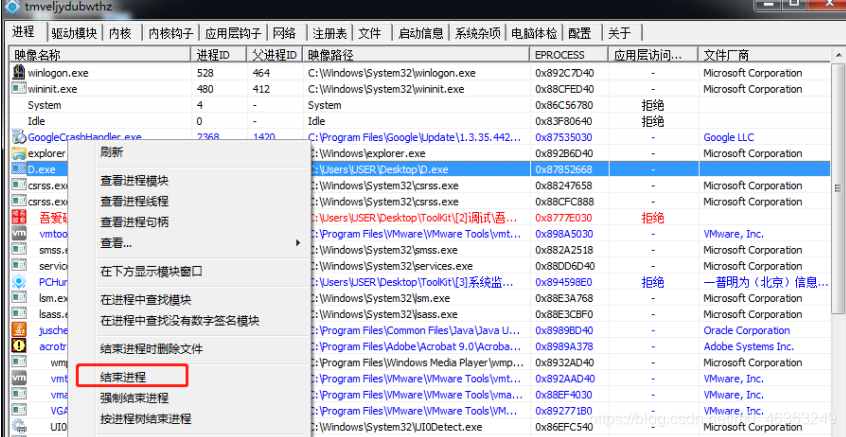
Task: Click the GoogleCrashHandler.exe process icon
Action: coord(19,137)
